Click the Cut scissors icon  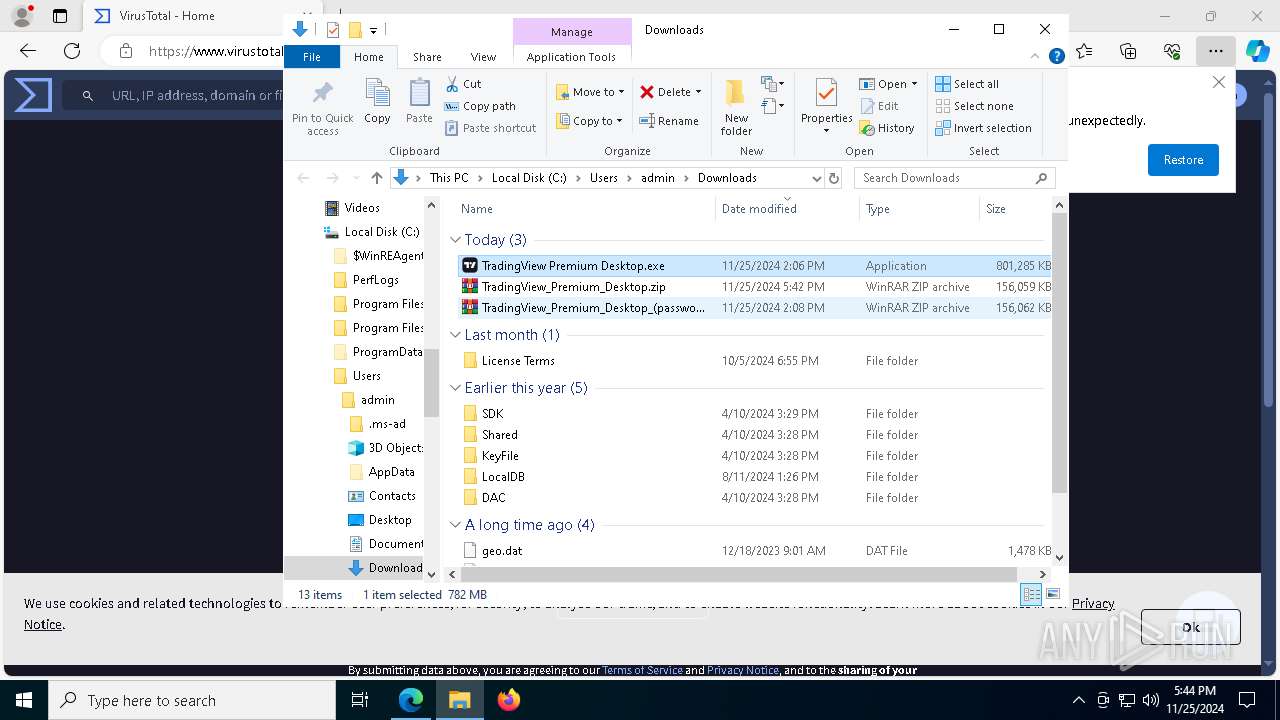[x=452, y=84]
